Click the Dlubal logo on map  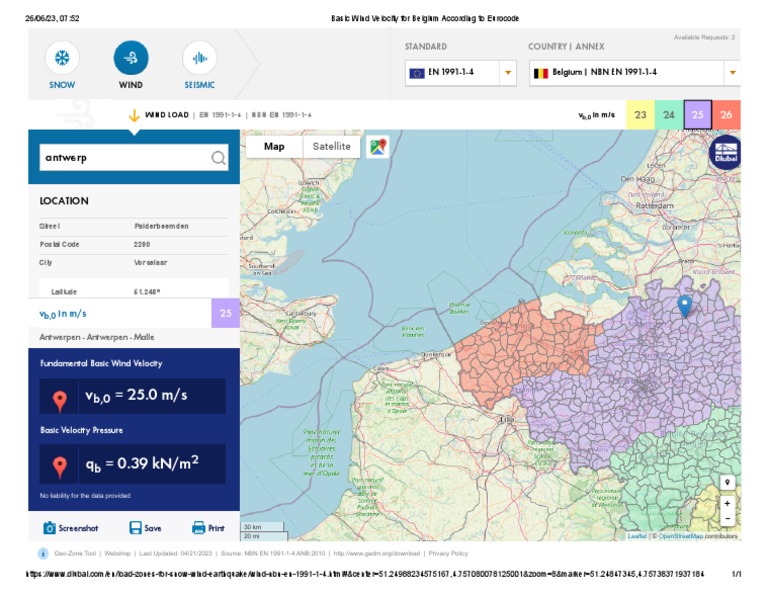(x=724, y=152)
